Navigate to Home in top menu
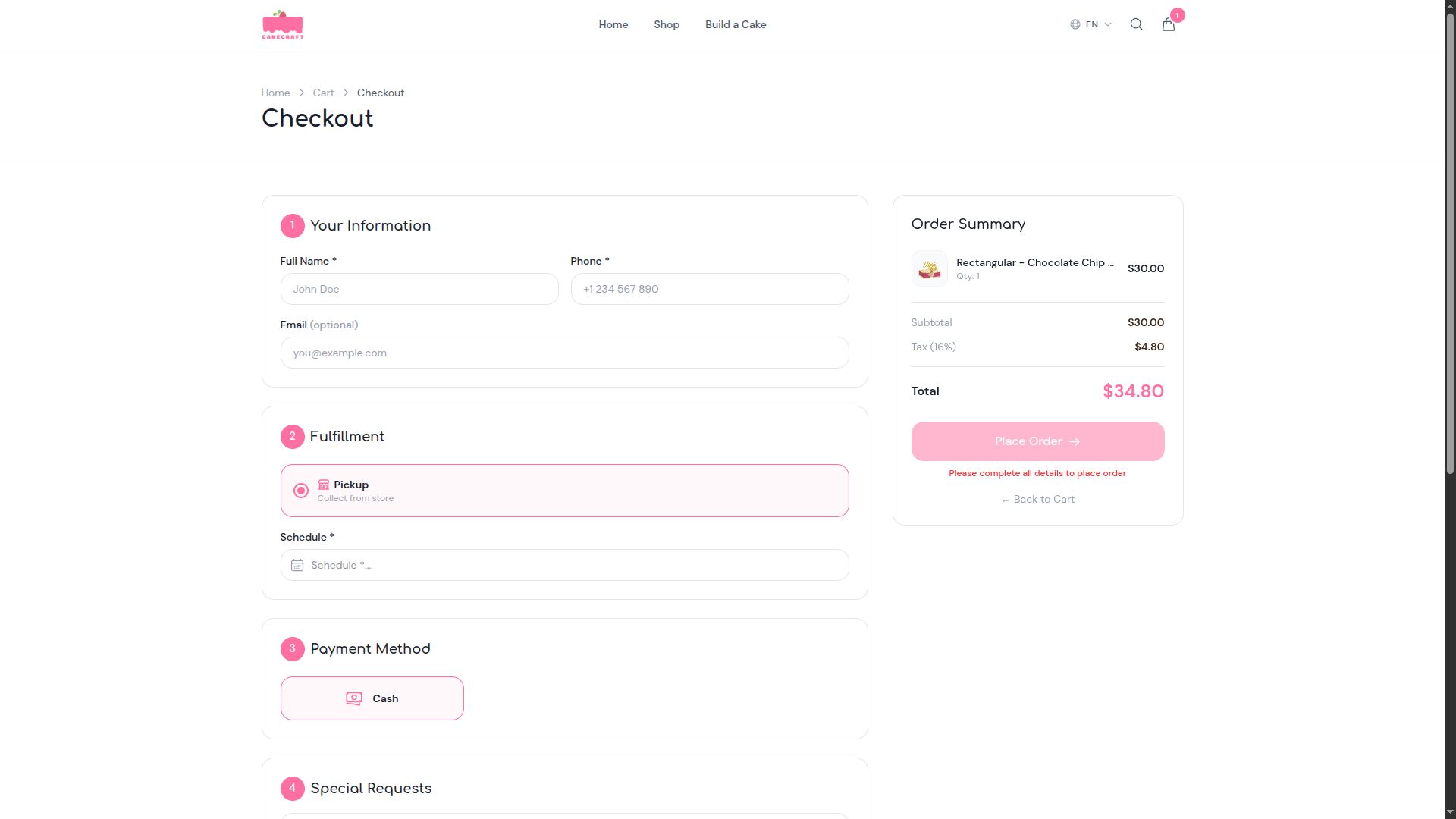Viewport: 1456px width, 819px height. point(613,24)
